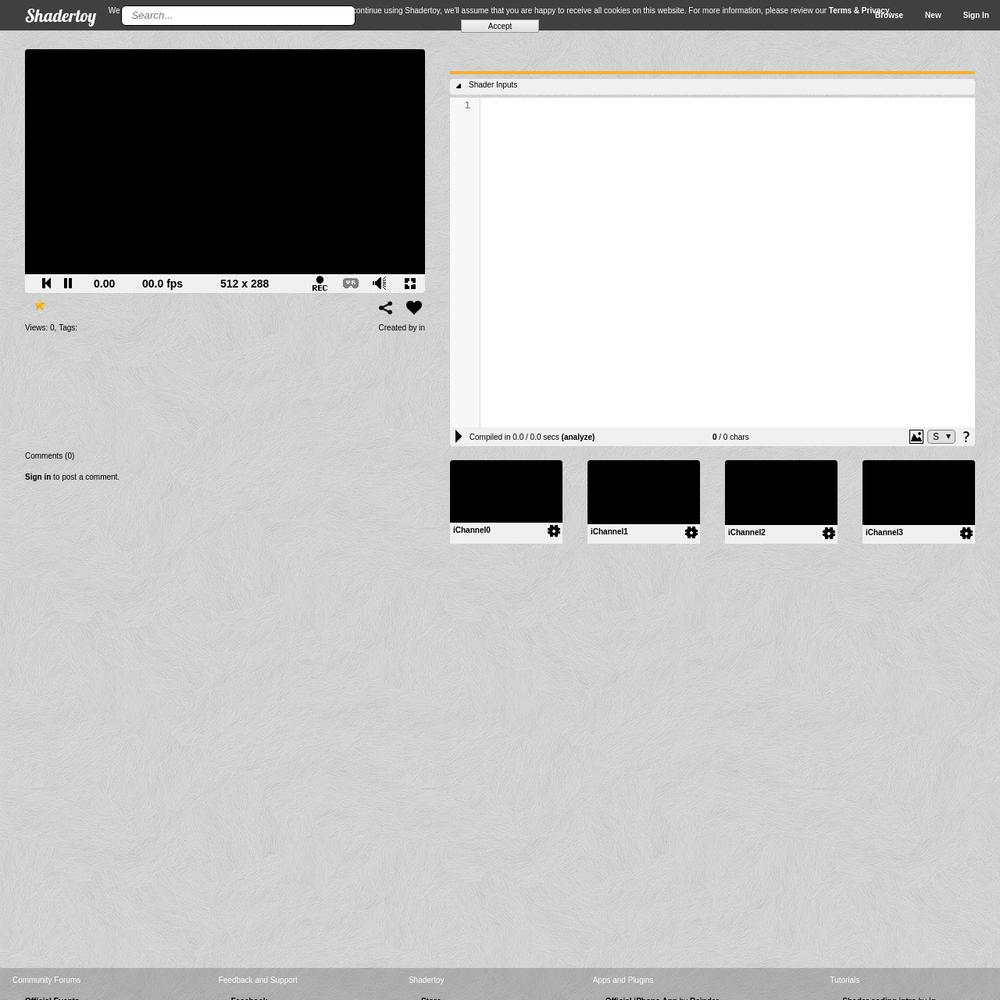
Task: Click the Sign in link under Comments
Action: (38, 477)
